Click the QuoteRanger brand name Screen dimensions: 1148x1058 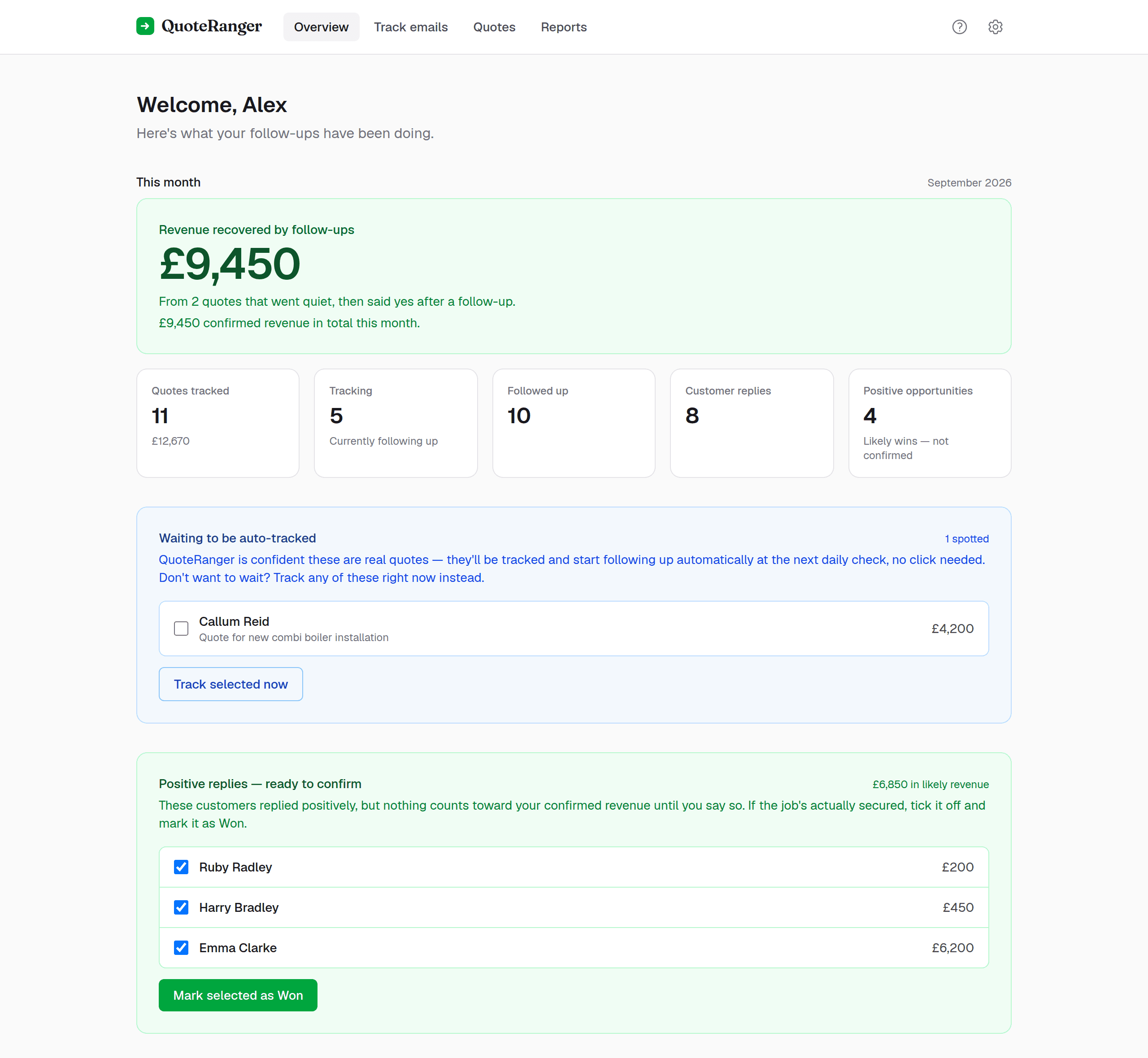point(212,26)
